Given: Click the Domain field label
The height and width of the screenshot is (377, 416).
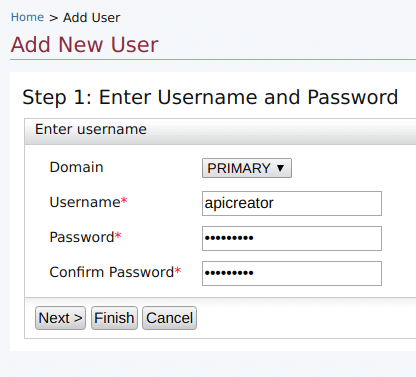Looking at the screenshot, I should point(76,167).
